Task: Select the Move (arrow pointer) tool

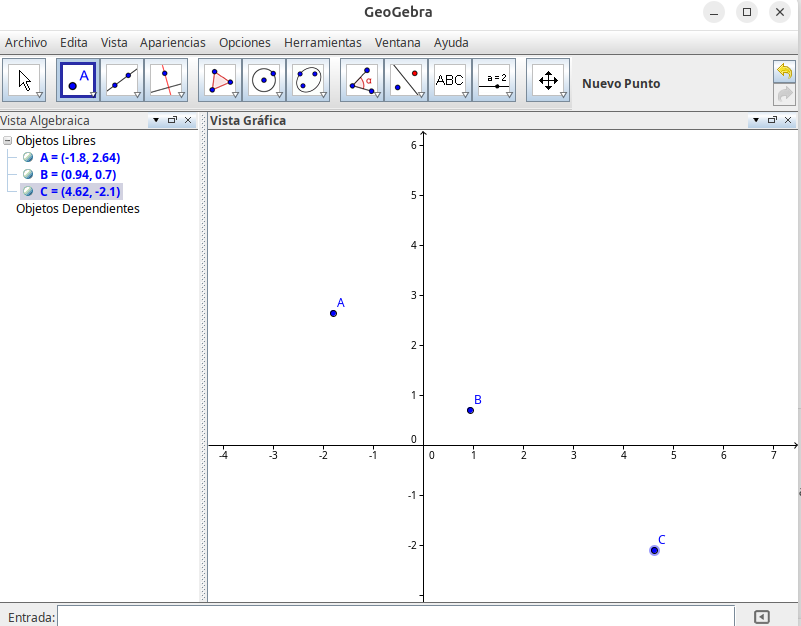Action: (25, 79)
